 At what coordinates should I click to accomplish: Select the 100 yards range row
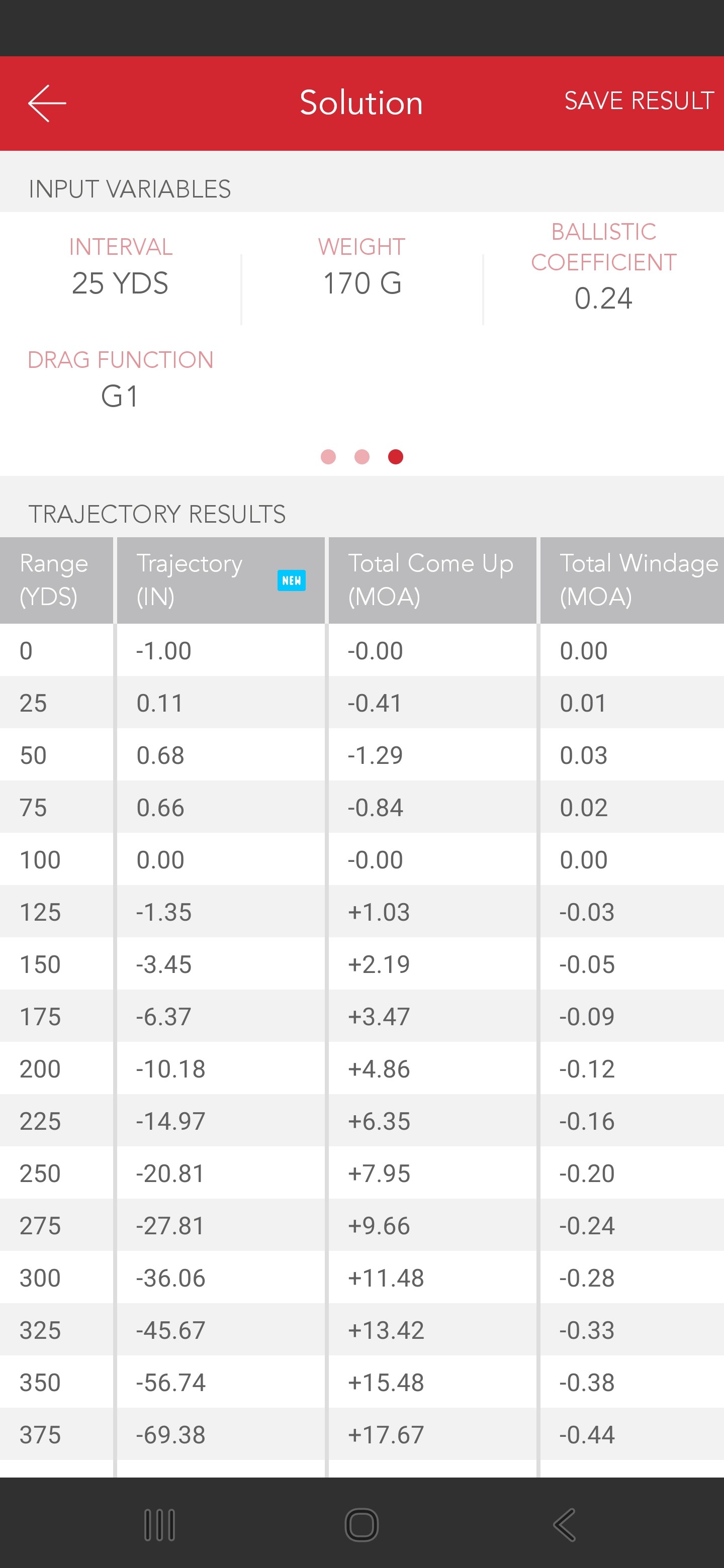pyautogui.click(x=361, y=859)
